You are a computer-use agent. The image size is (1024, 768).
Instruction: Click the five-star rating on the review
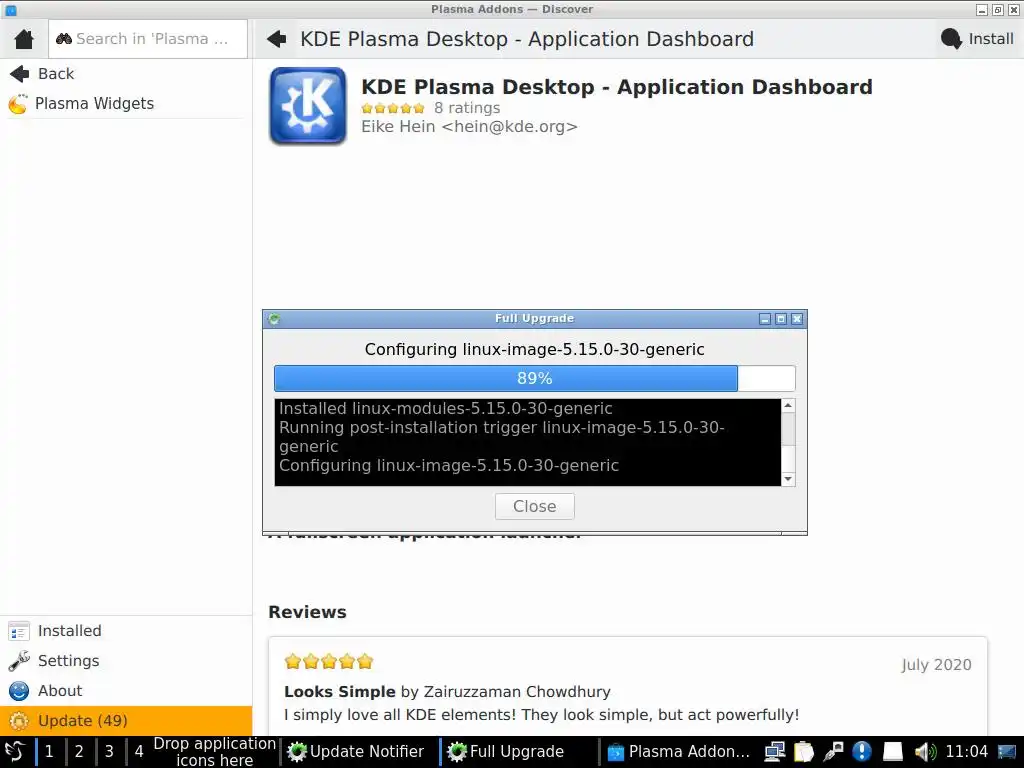tap(328, 662)
